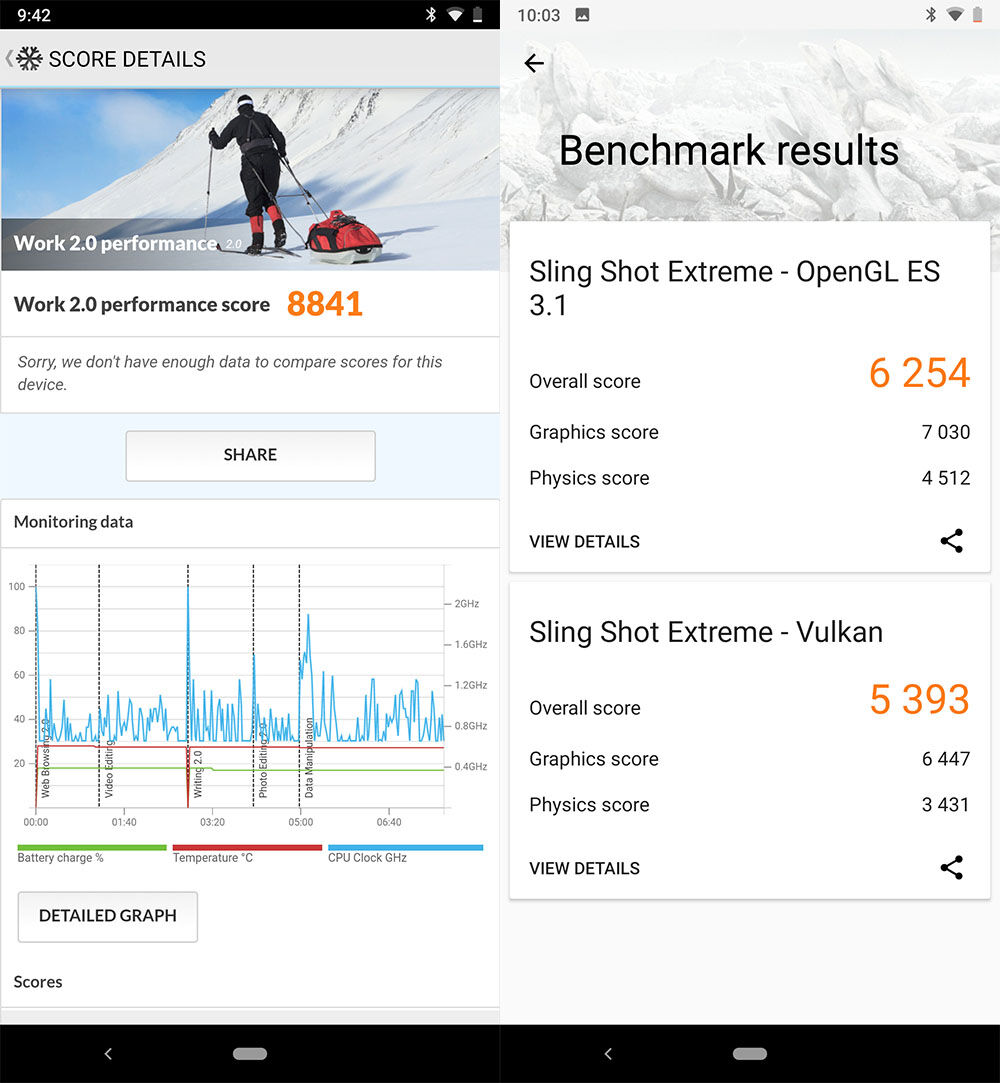Tap the right phone's Android back button
The image size is (1000, 1083).
(x=608, y=1053)
